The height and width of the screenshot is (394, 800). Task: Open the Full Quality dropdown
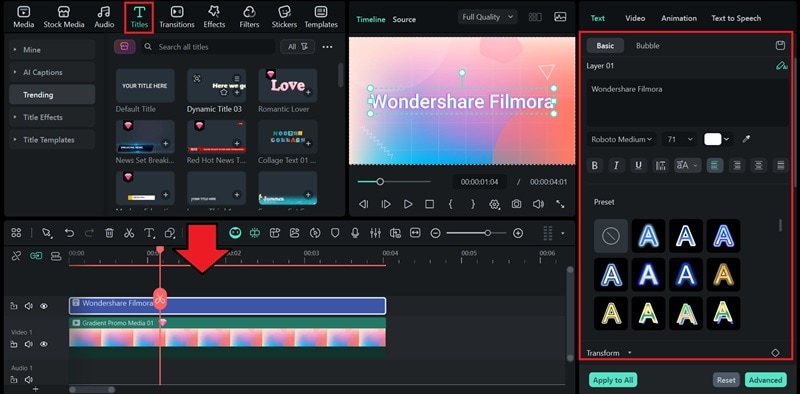tap(487, 17)
